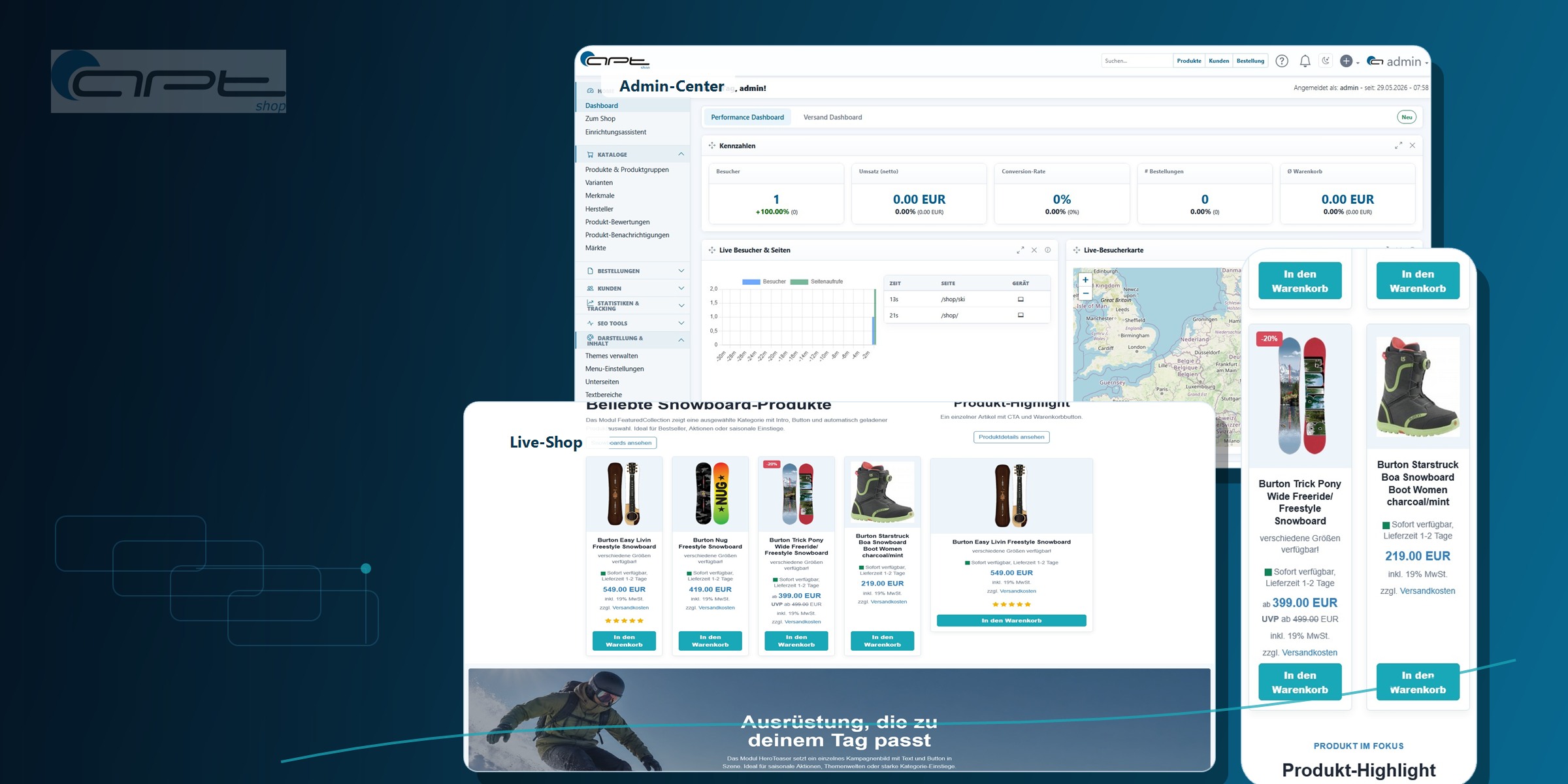Zoom out on the visitor map
Image resolution: width=1568 pixels, height=784 pixels.
pos(1085,293)
